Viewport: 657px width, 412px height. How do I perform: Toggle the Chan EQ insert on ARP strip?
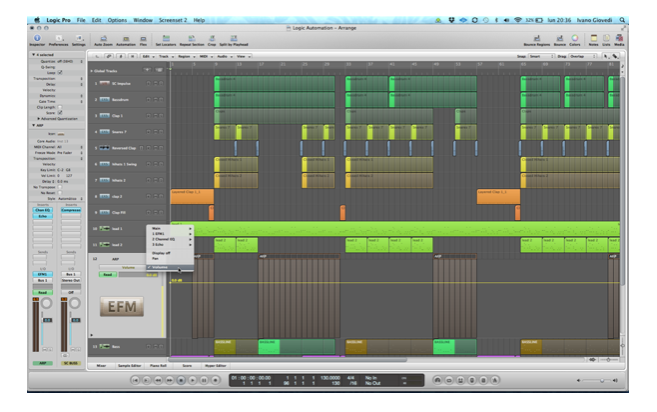click(42, 210)
